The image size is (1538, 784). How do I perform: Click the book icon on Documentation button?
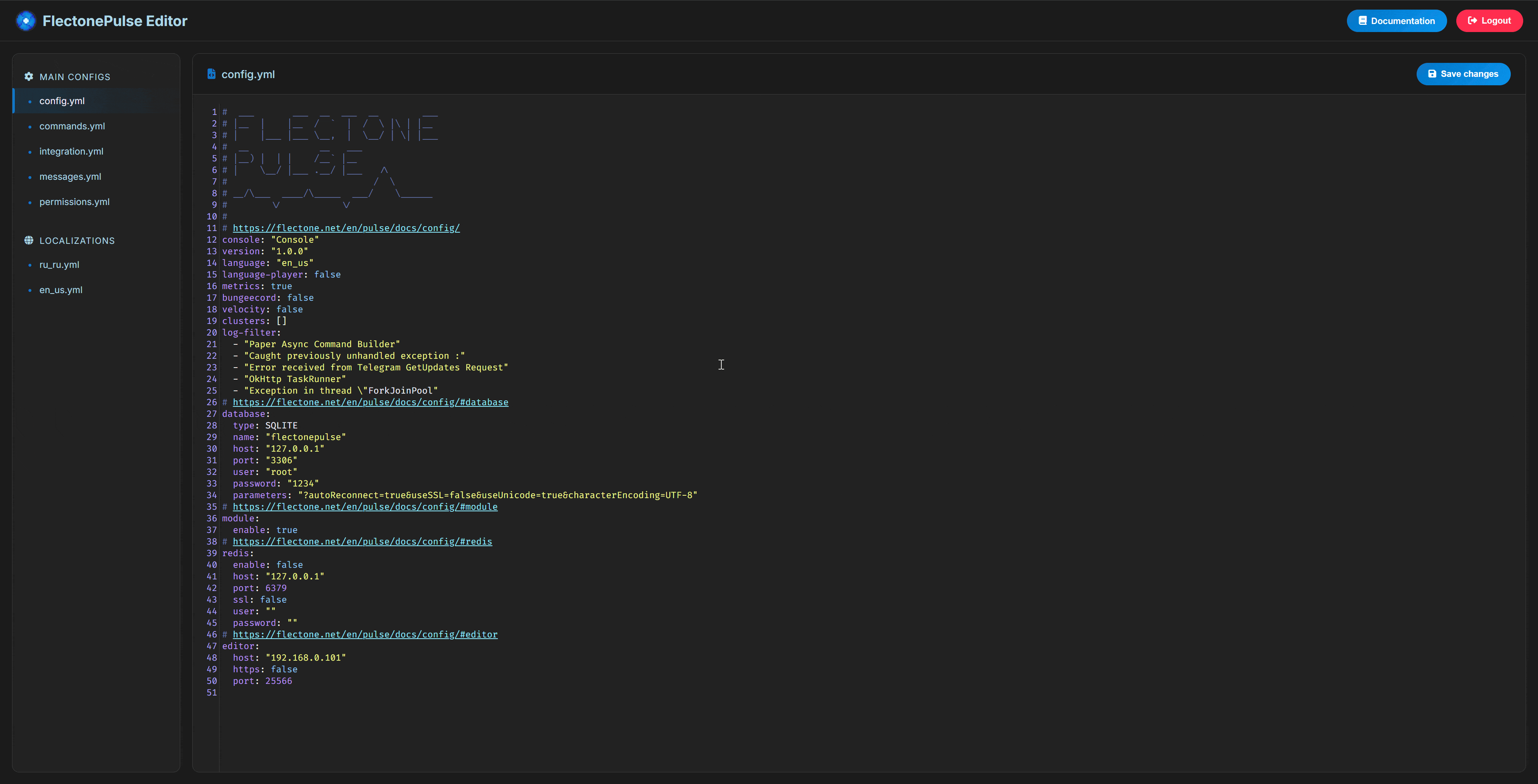(x=1363, y=21)
